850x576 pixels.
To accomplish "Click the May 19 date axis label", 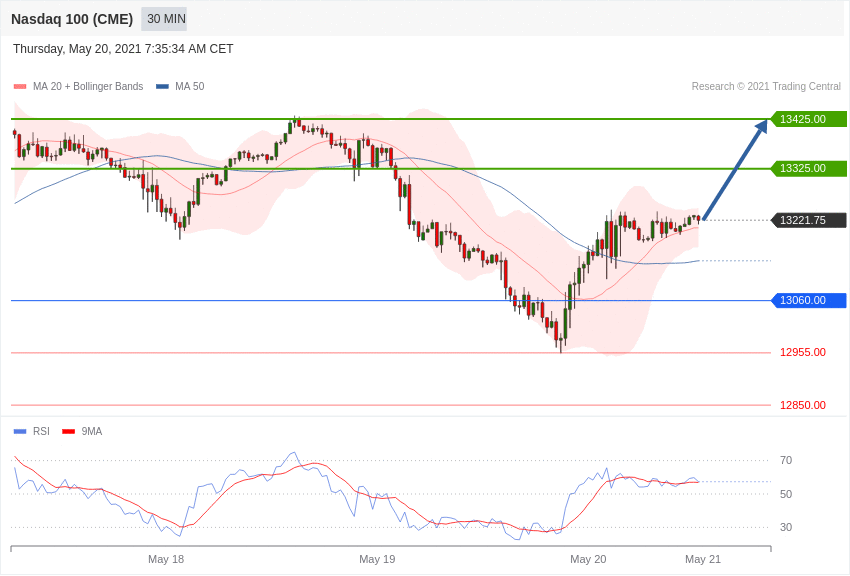I will (377, 559).
